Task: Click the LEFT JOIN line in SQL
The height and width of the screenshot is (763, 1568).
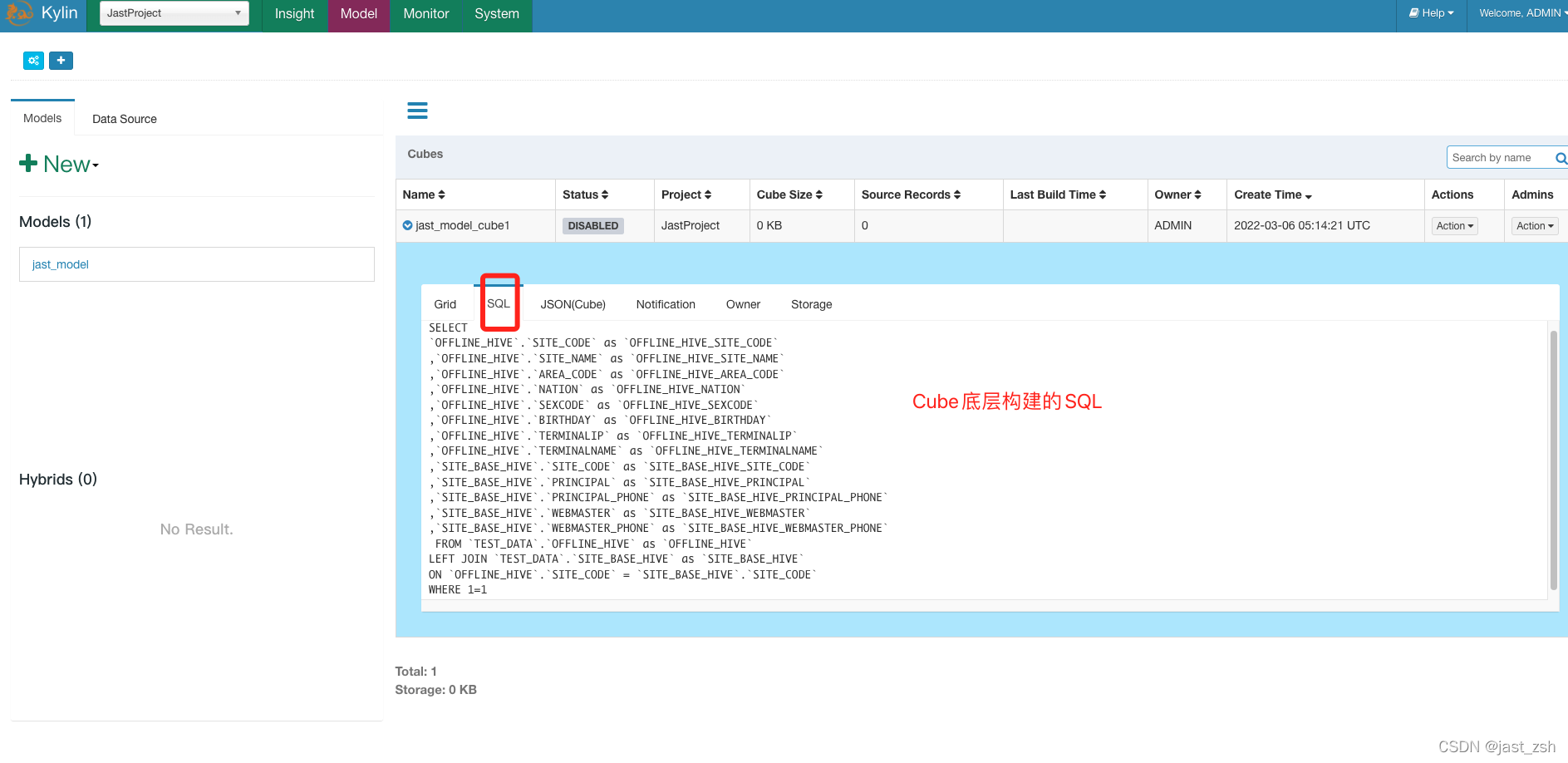Action: (x=616, y=559)
